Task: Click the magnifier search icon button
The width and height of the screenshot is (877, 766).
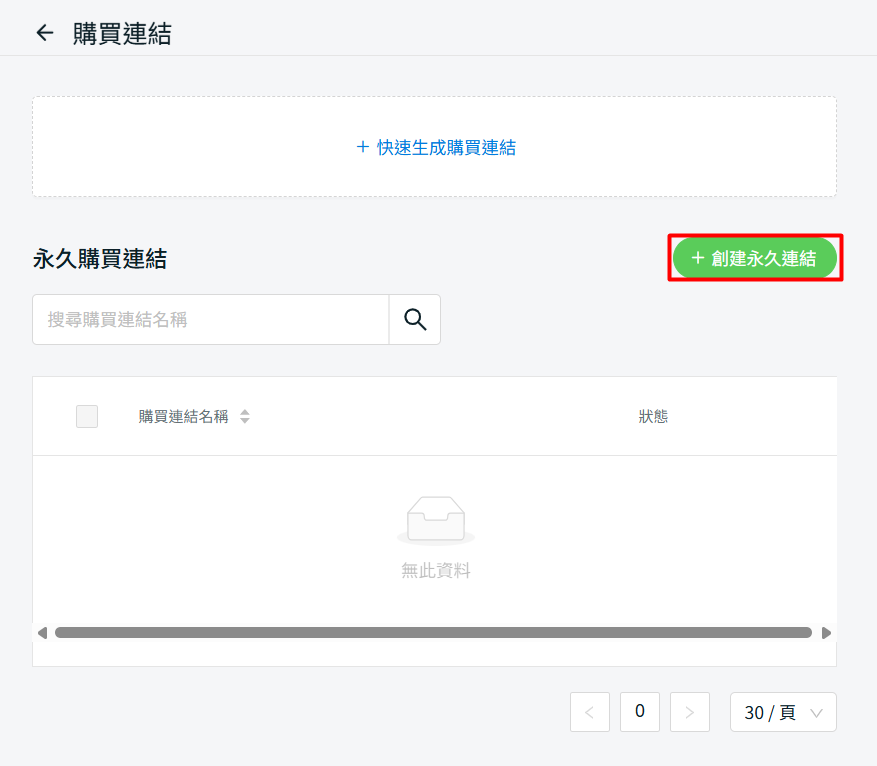Action: (x=415, y=319)
